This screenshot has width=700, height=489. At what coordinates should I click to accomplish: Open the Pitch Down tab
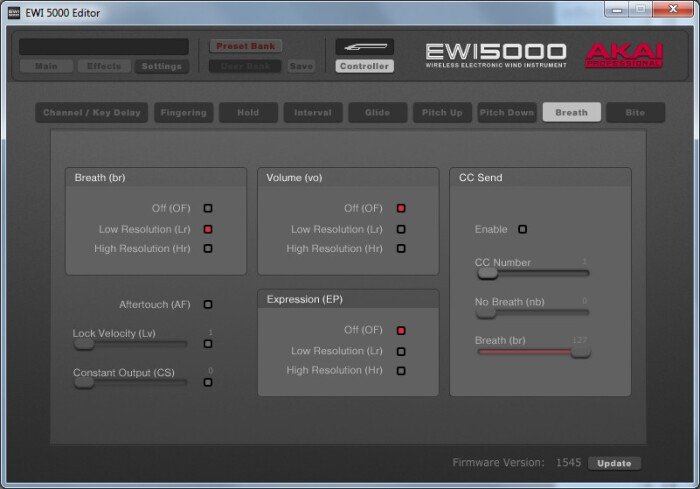tap(507, 113)
